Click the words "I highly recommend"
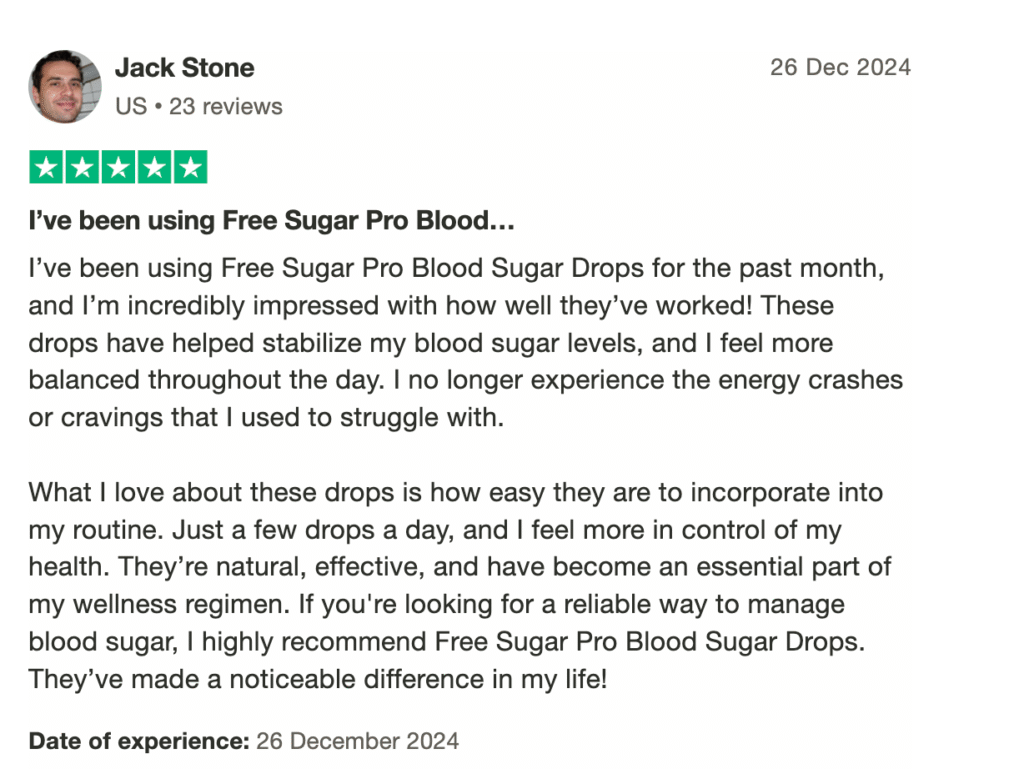This screenshot has height=769, width=1024. coord(305,641)
